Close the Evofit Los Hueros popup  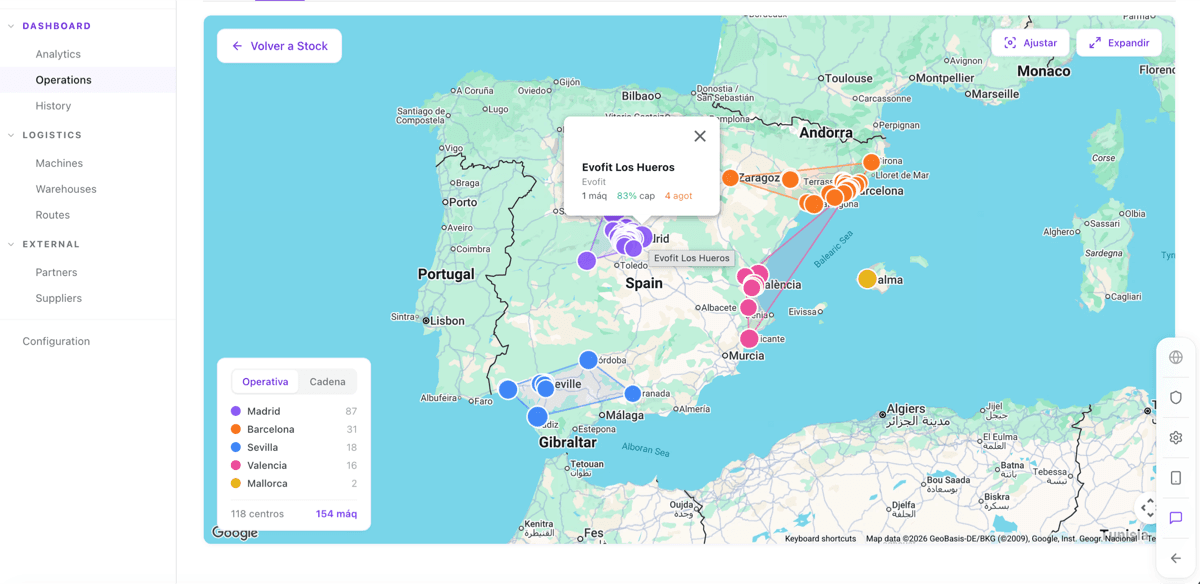tap(700, 136)
